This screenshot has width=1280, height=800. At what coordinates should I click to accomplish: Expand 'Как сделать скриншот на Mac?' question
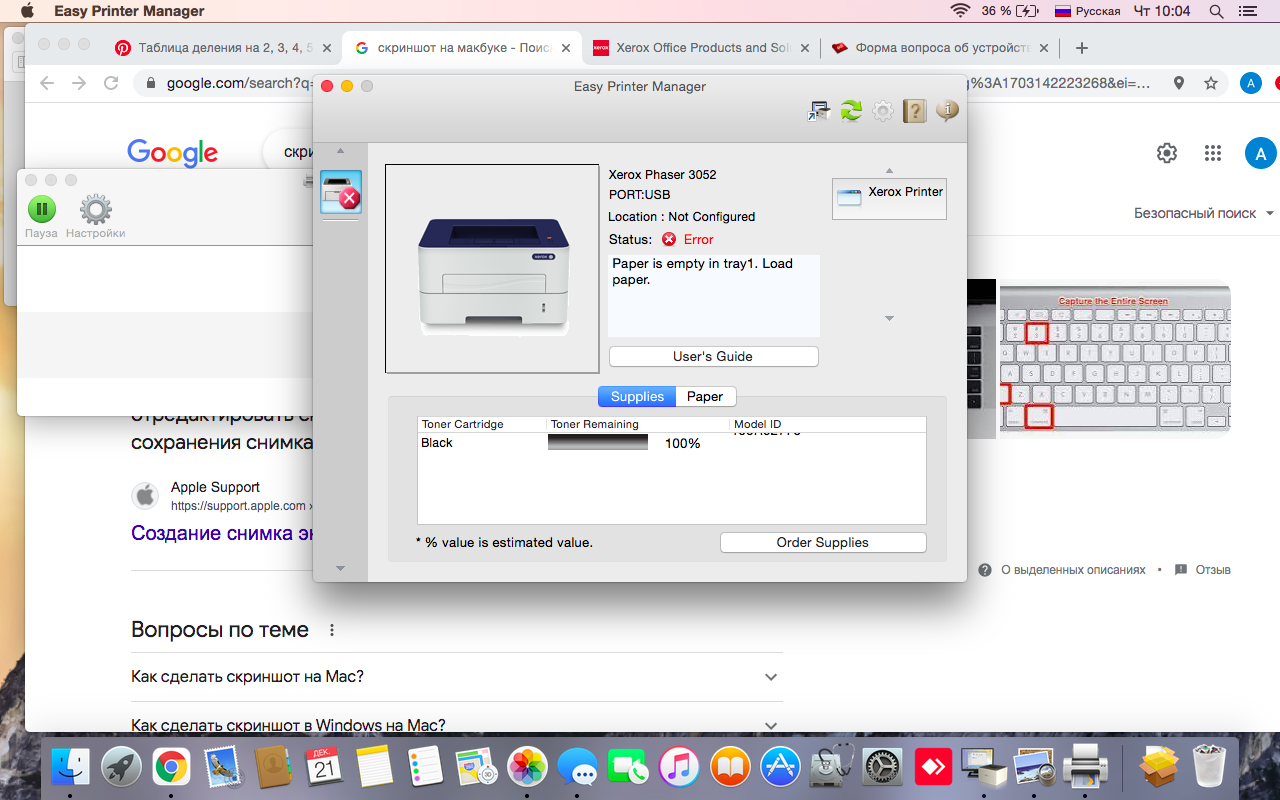[x=456, y=677]
